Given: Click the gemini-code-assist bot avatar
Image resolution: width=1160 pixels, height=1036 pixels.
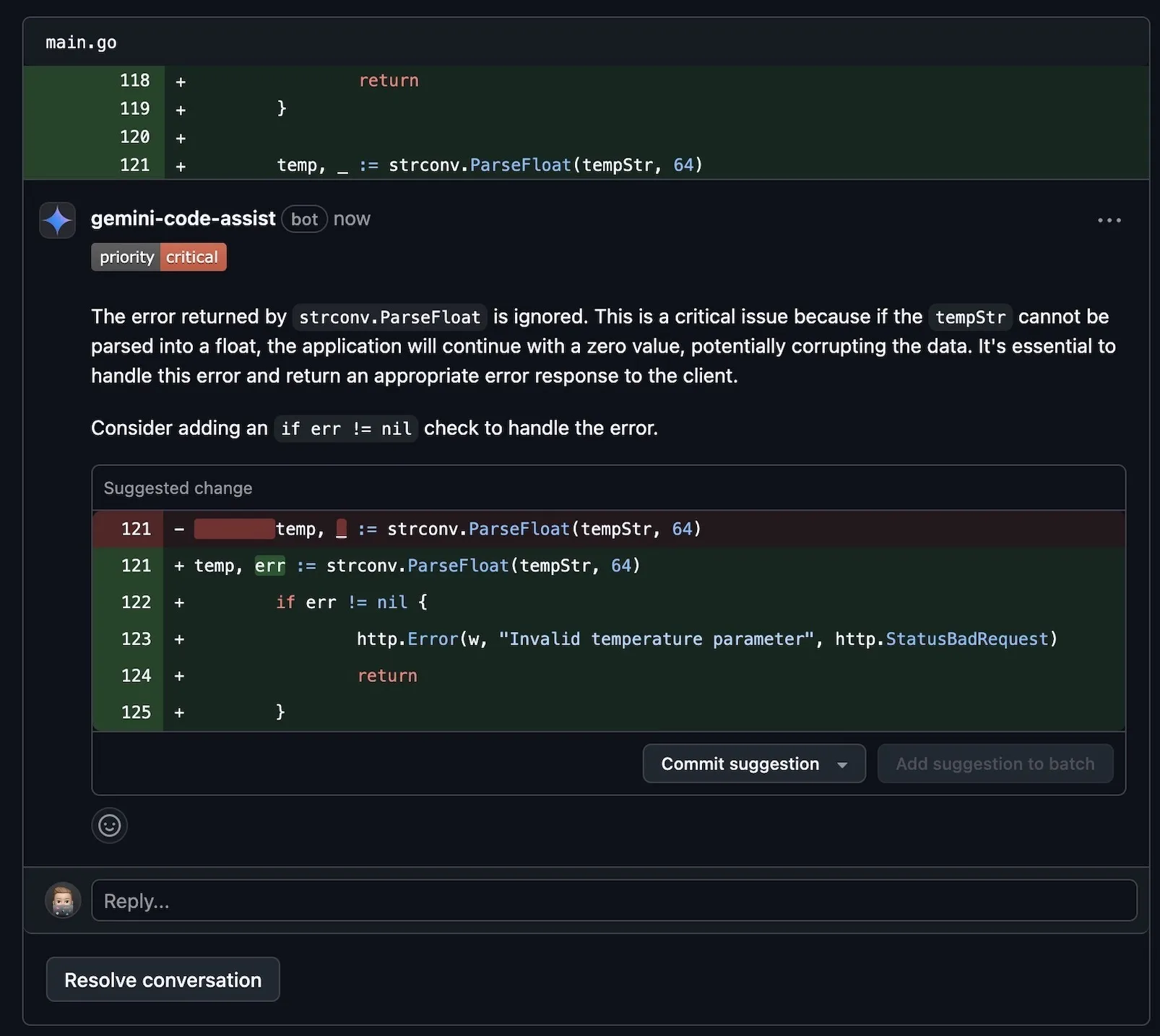Looking at the screenshot, I should [x=57, y=220].
